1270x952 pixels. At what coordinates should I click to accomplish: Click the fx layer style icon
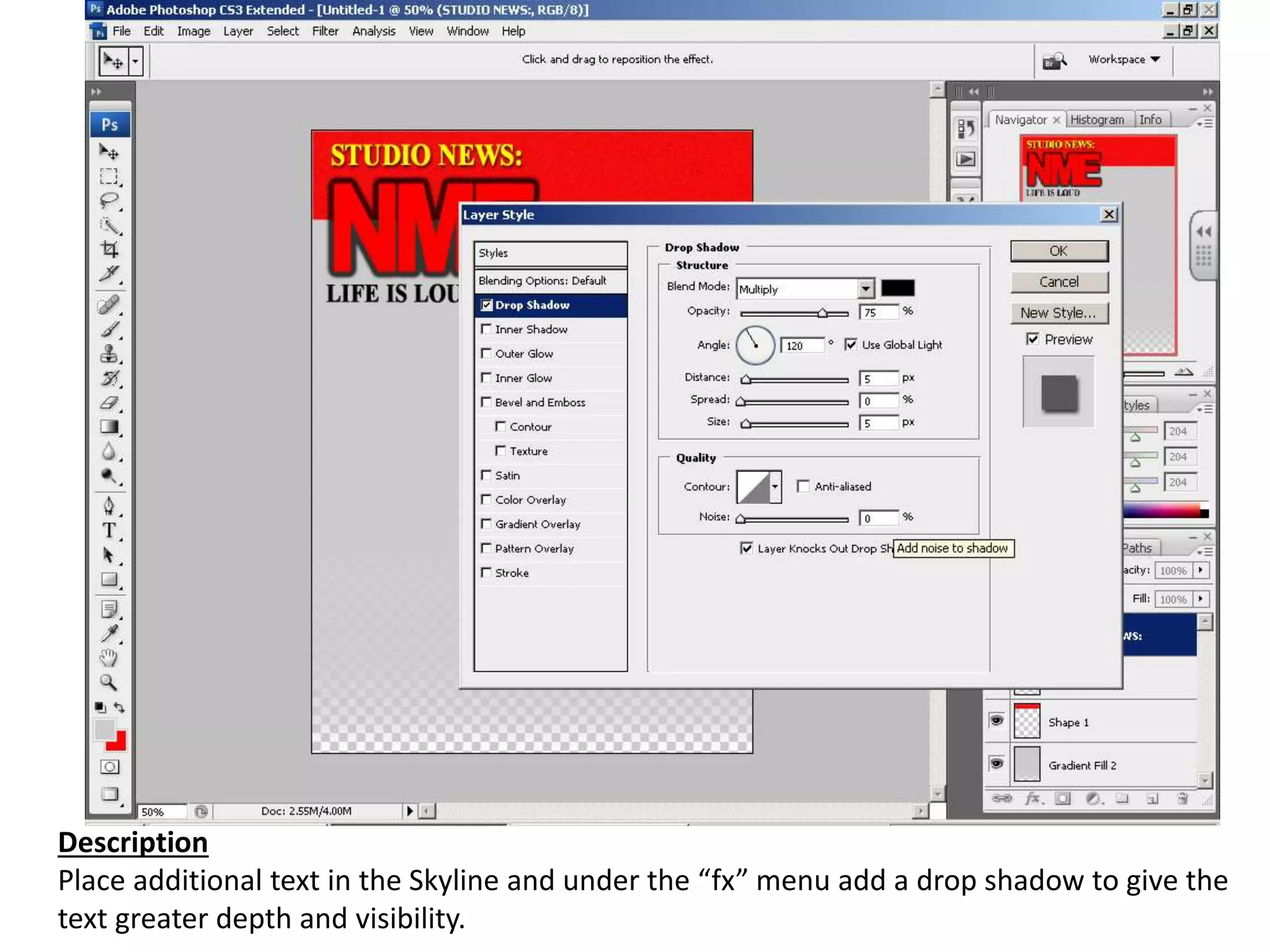[x=1033, y=799]
